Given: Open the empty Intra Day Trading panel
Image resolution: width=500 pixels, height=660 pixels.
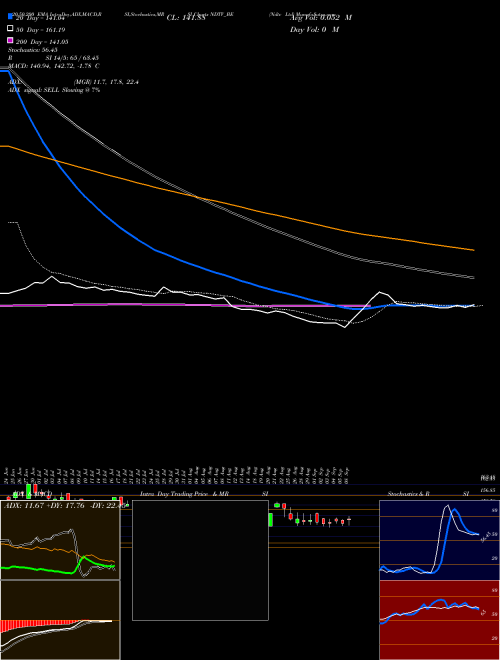Looking at the screenshot, I should (x=200, y=560).
